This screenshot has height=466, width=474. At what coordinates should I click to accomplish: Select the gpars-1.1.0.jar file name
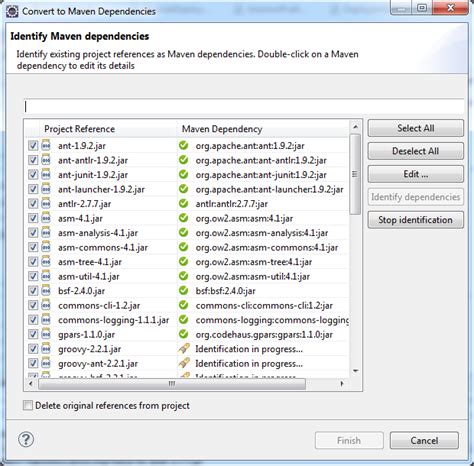[87, 334]
